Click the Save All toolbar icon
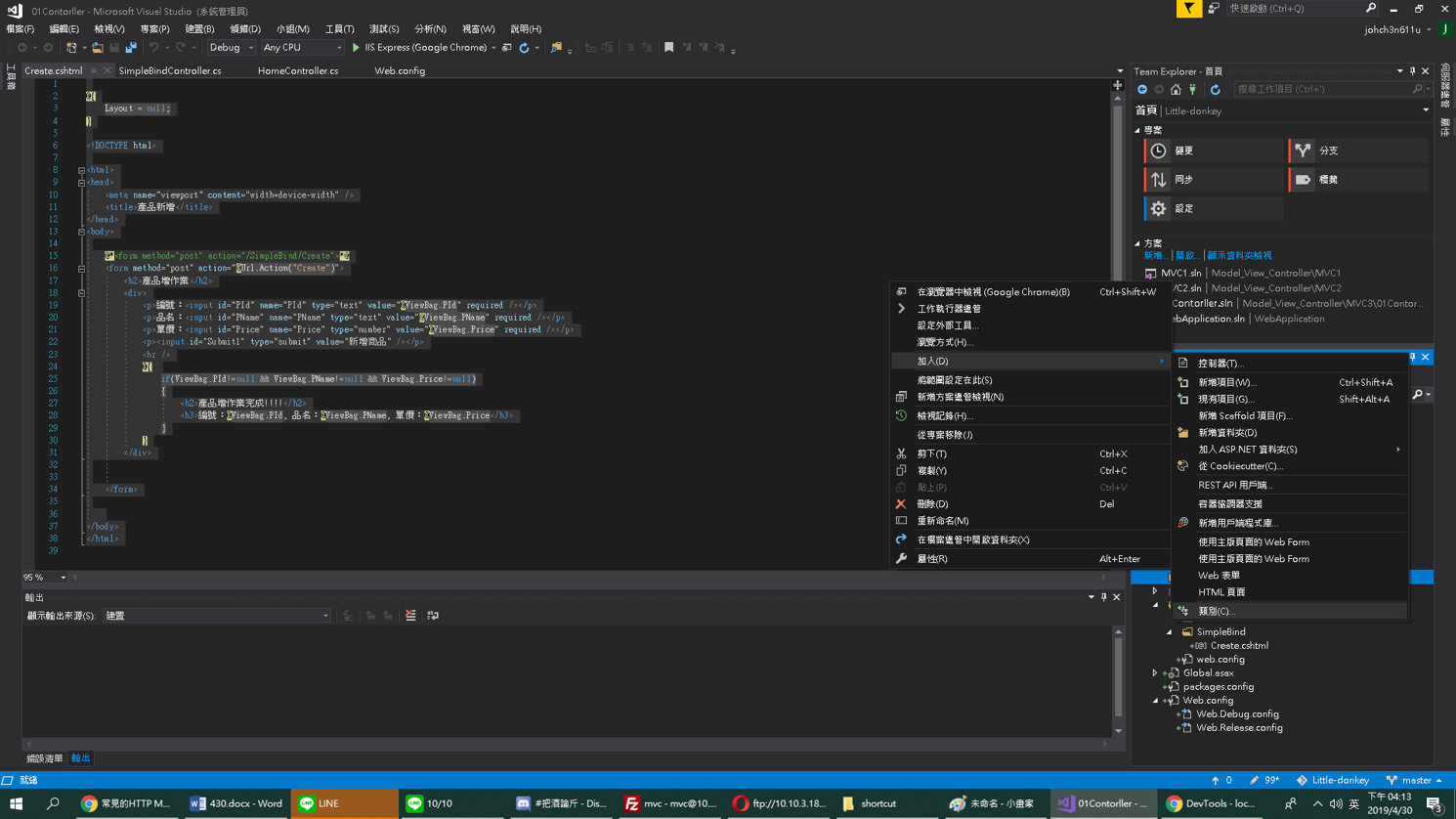The image size is (1456, 819). point(131,47)
